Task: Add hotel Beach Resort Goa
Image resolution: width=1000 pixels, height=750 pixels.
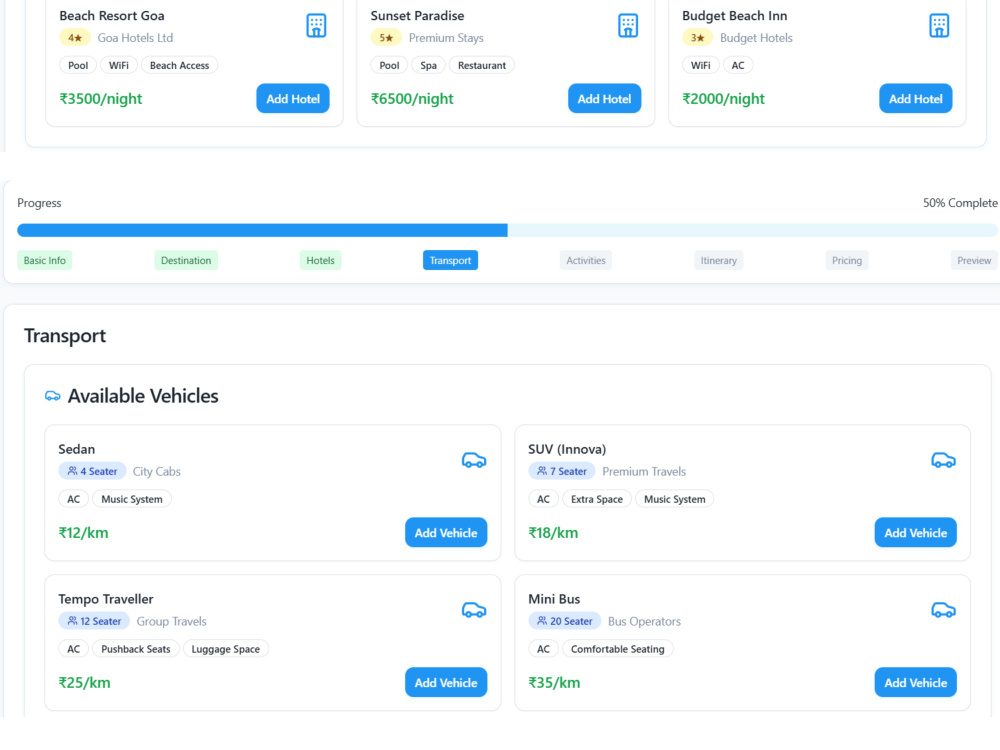Action: 293,99
